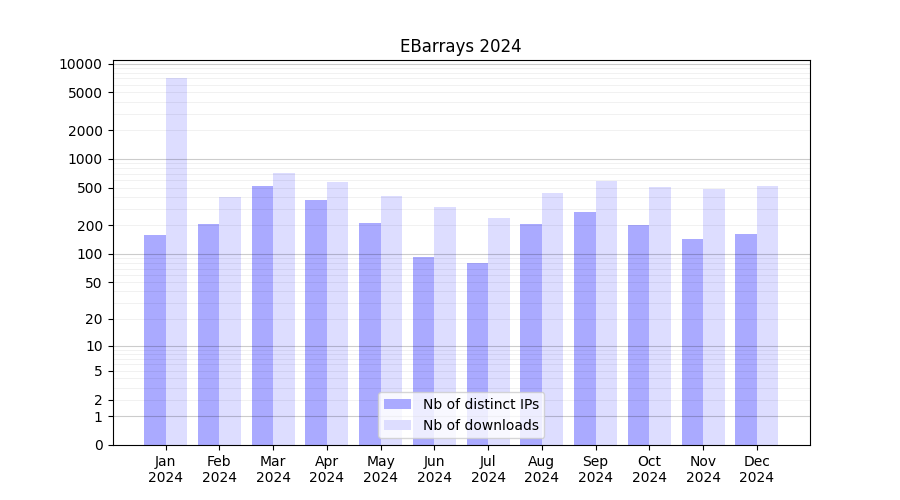Select the Dec 2024 downloads bar

click(767, 315)
